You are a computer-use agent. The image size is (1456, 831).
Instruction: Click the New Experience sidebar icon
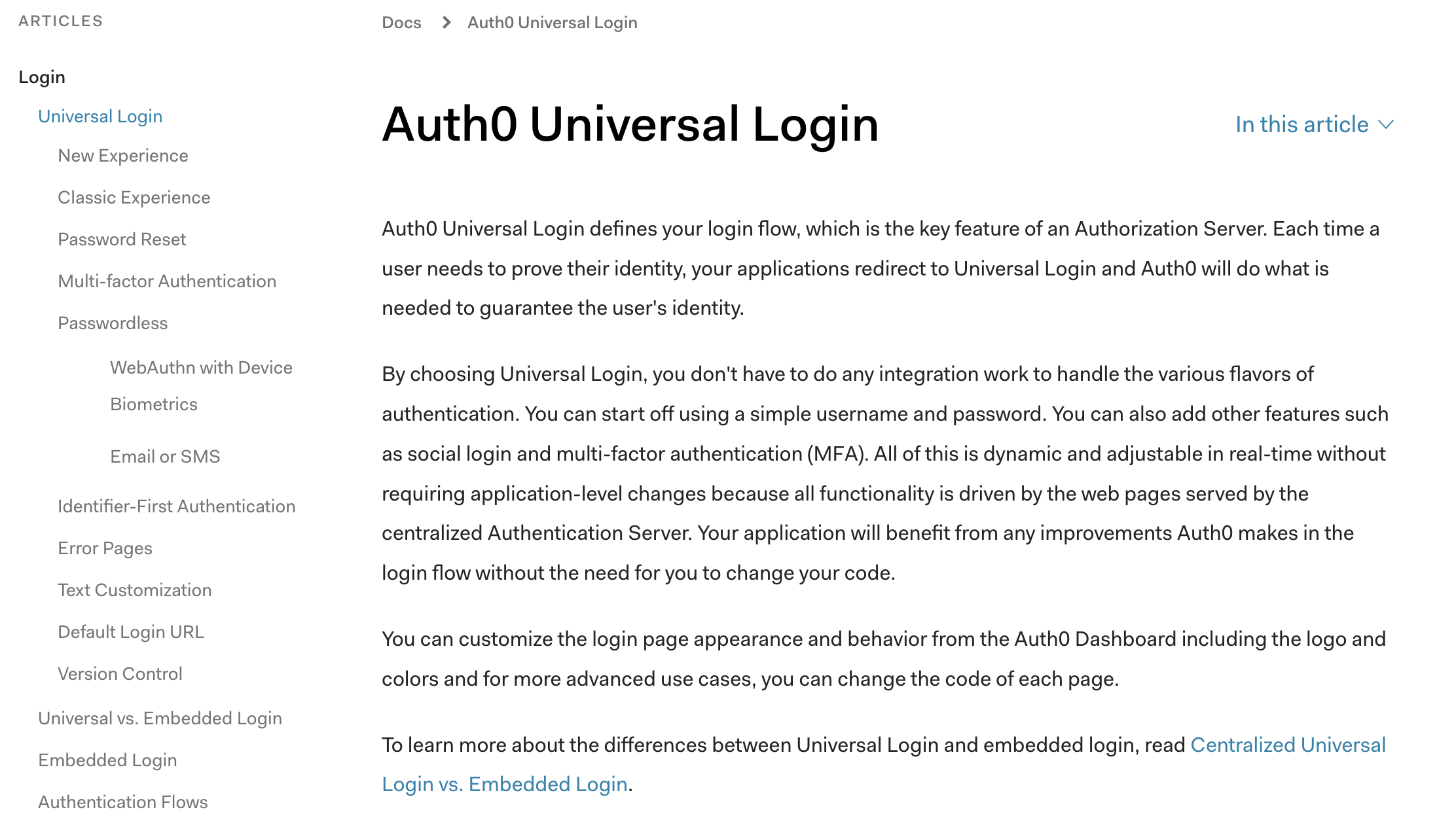[x=123, y=156]
